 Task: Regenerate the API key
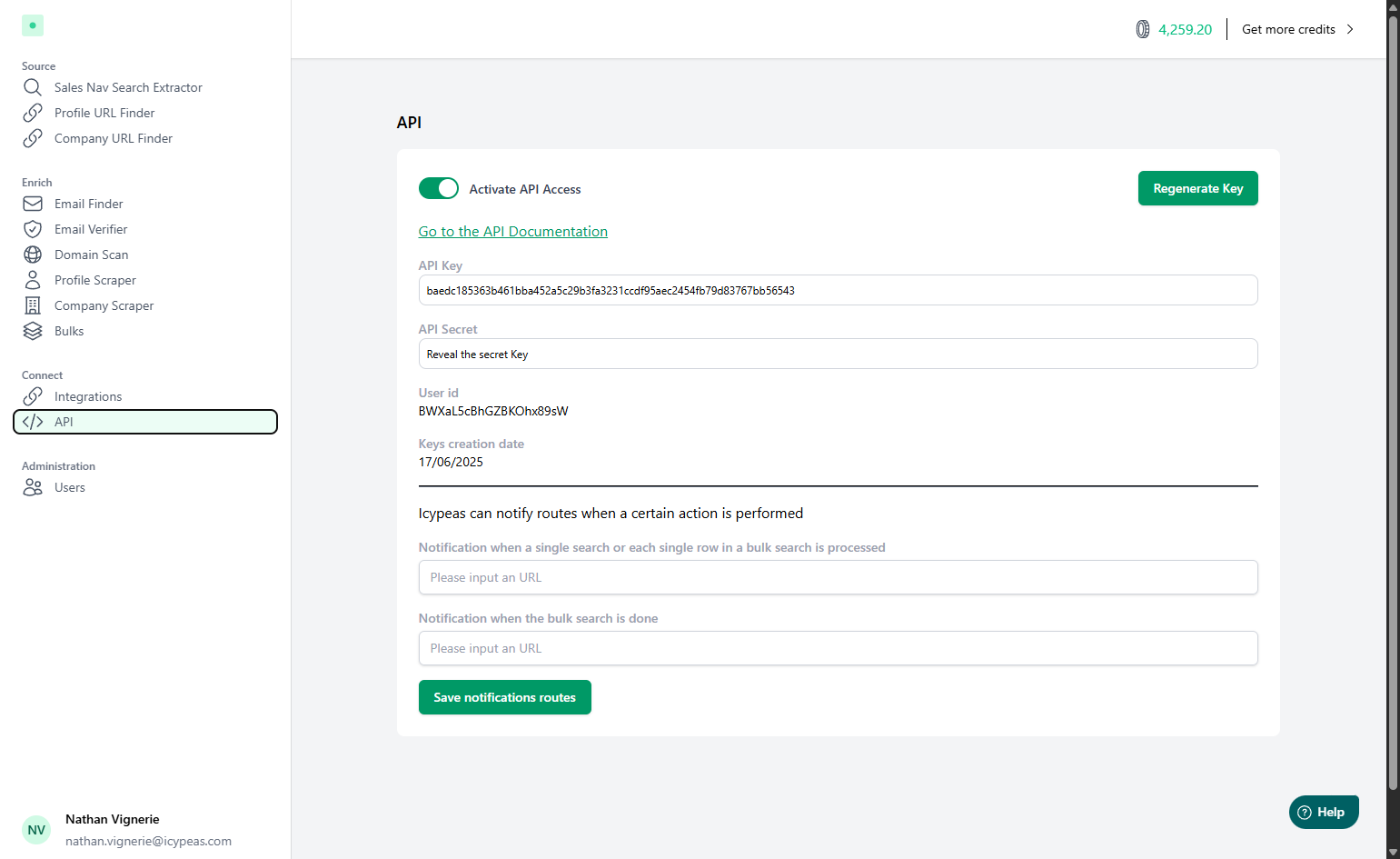coord(1197,188)
